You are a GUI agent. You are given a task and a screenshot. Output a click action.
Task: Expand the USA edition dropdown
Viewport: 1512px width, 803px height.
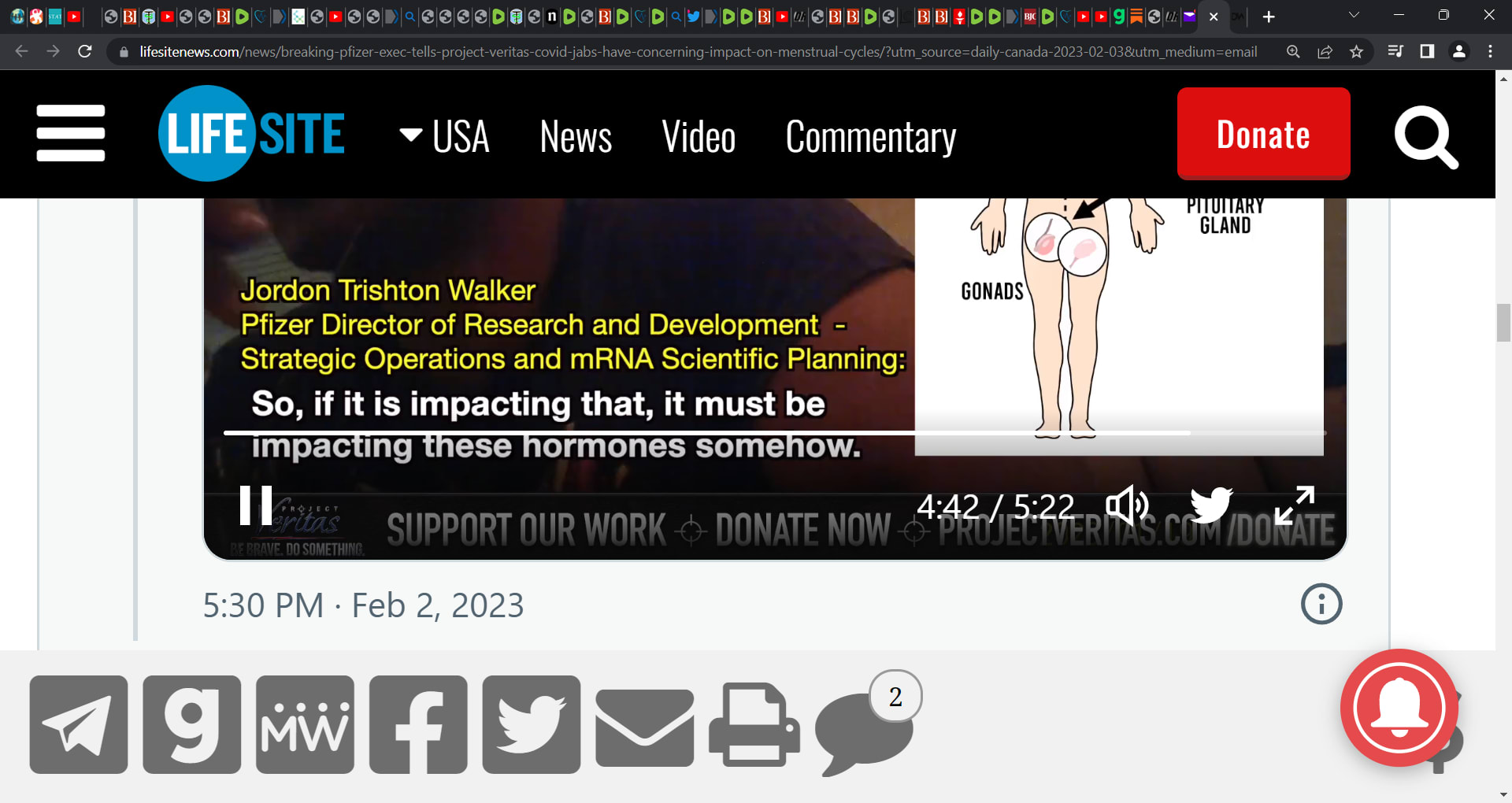[x=445, y=136]
